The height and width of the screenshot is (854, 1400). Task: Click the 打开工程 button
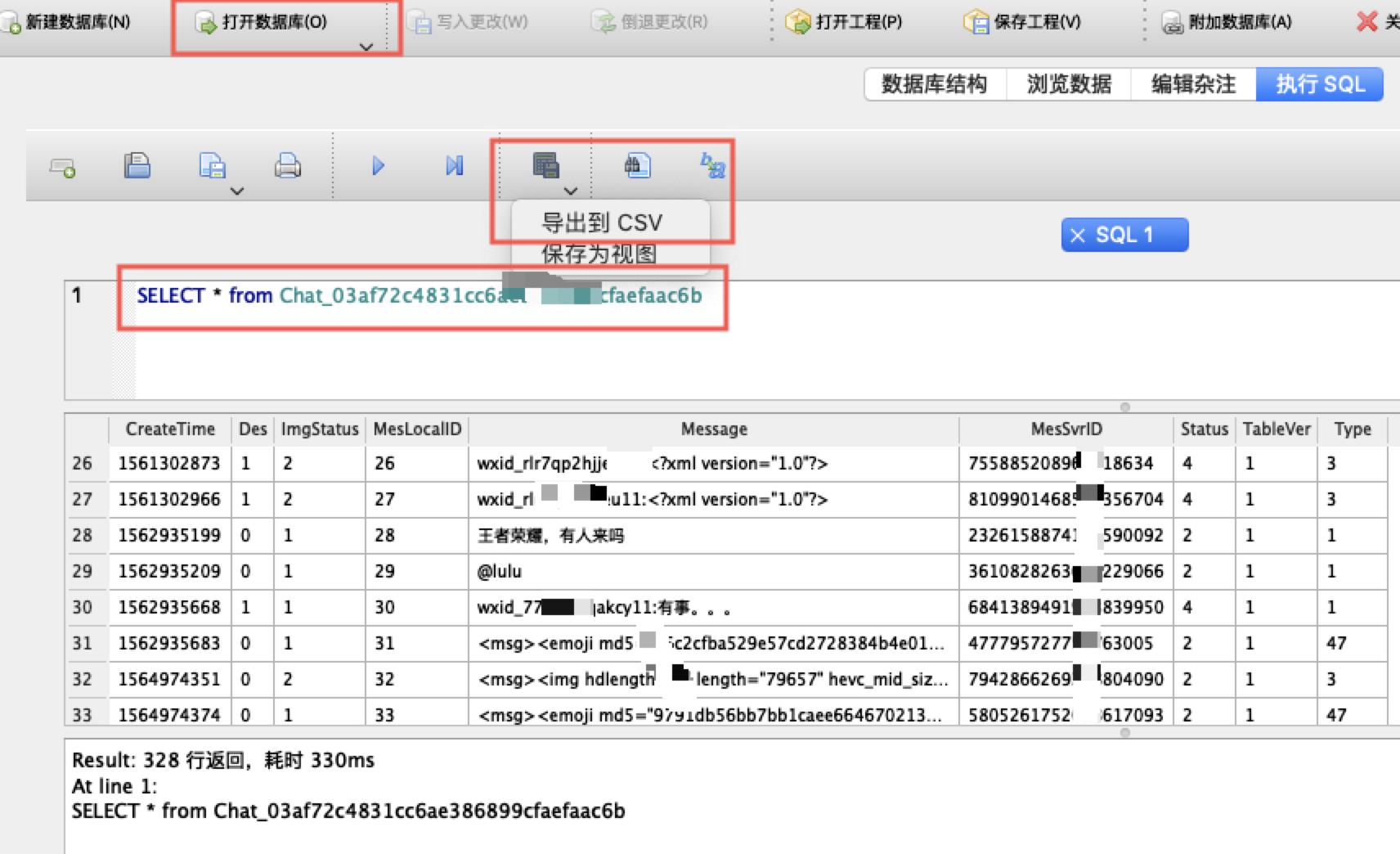845,22
